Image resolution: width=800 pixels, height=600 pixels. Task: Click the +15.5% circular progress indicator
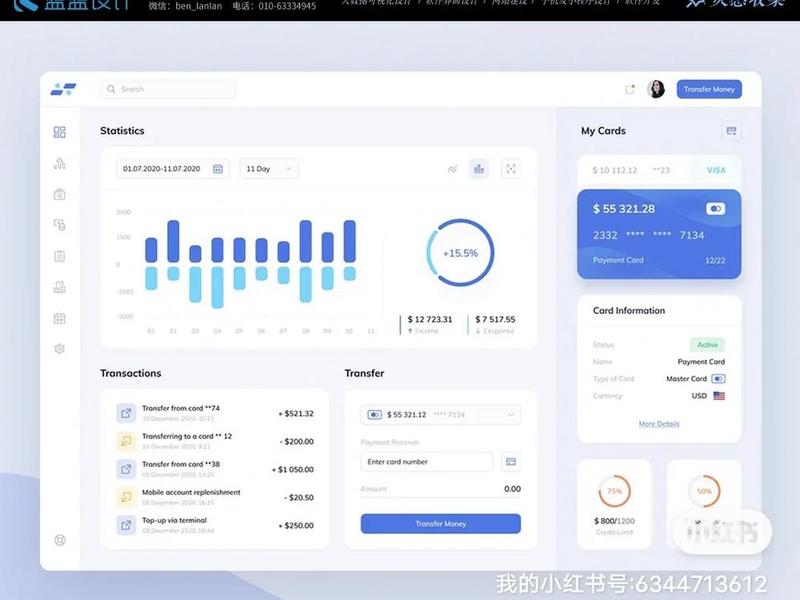click(460, 253)
